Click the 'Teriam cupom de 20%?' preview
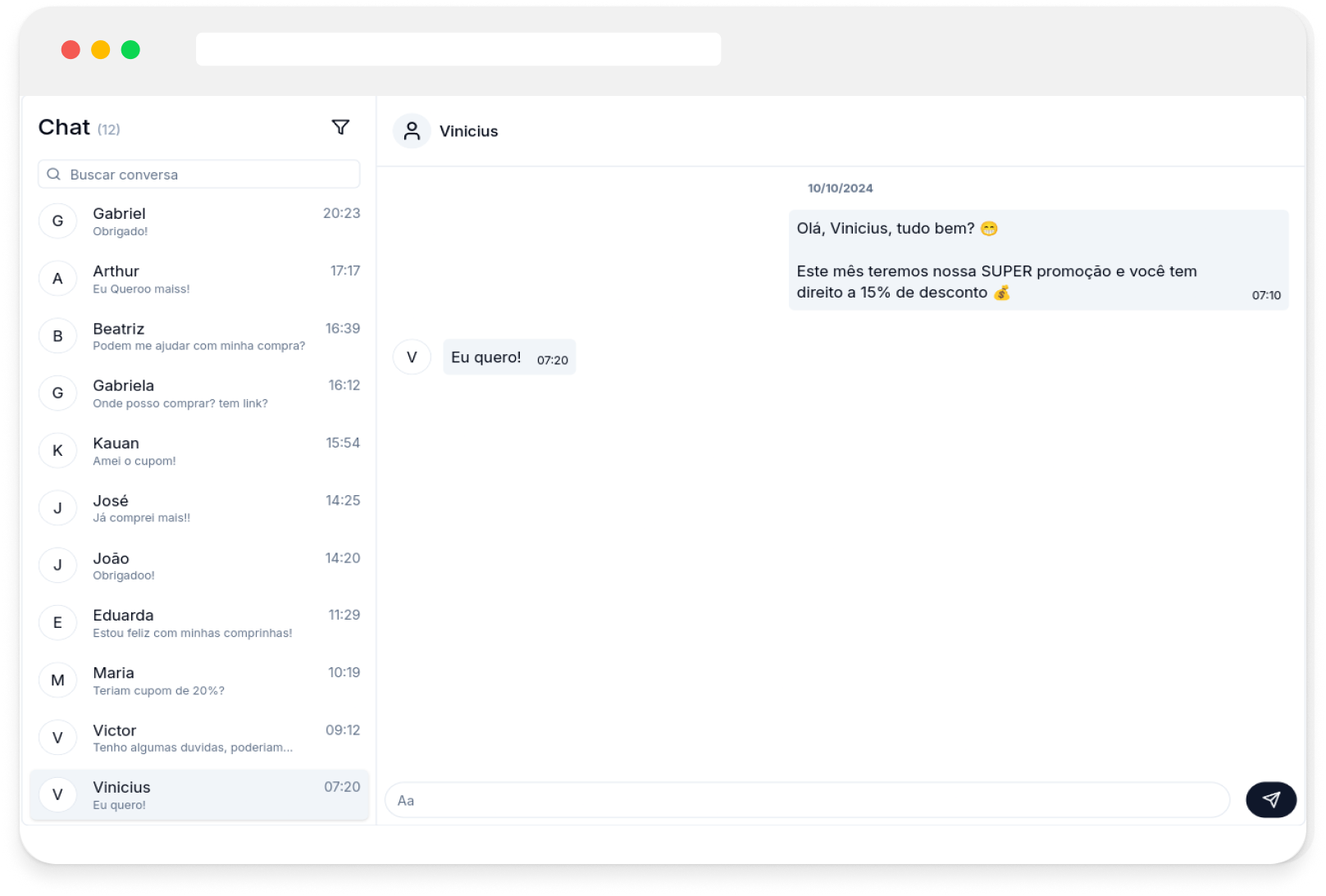The height and width of the screenshot is (896, 1326). click(158, 690)
